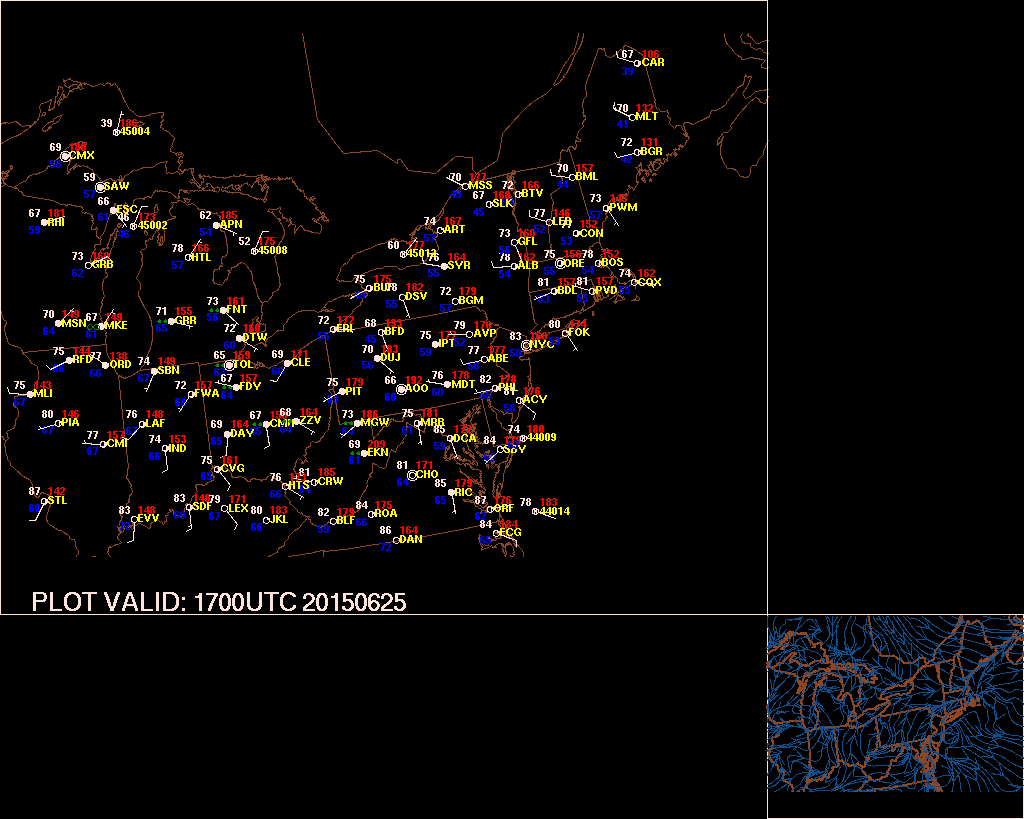Image resolution: width=1024 pixels, height=819 pixels.
Task: Select the ROA station label
Action: 385,514
